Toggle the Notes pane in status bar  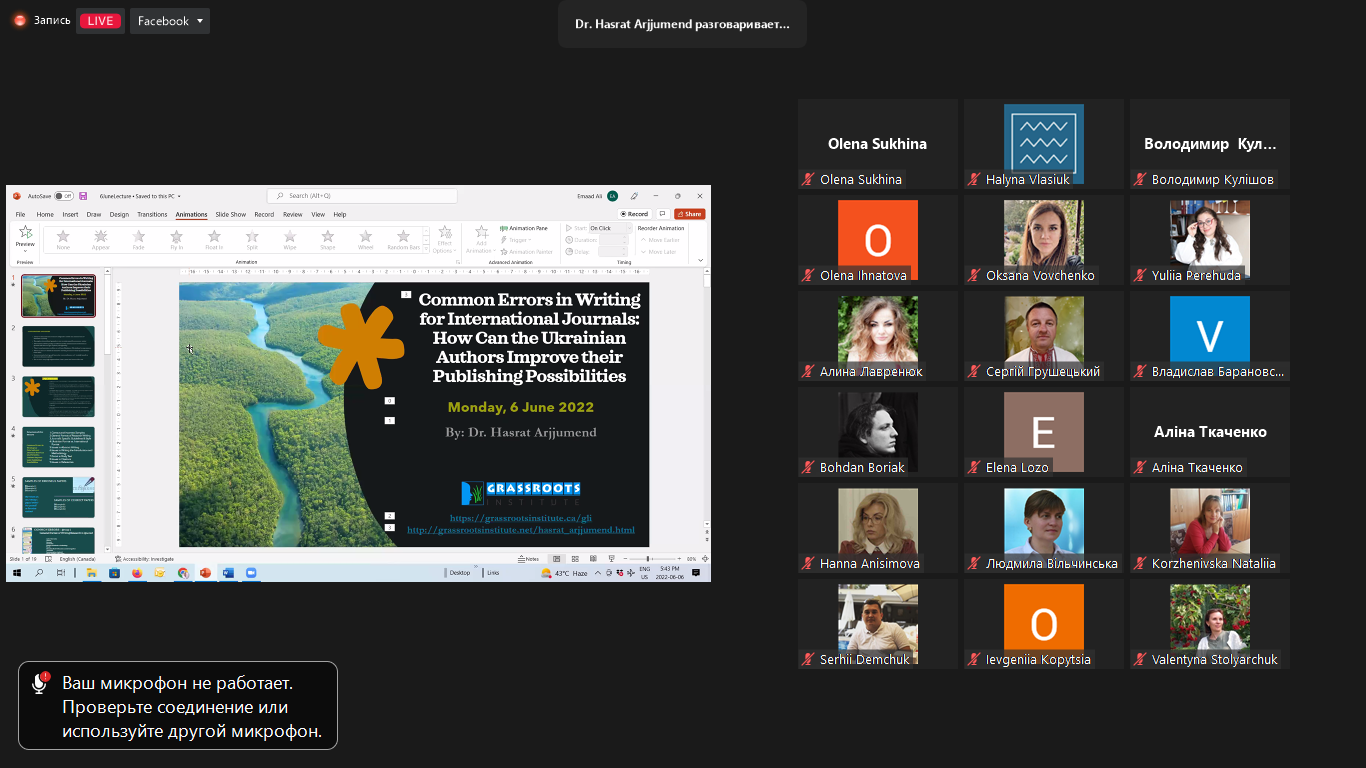coord(531,559)
